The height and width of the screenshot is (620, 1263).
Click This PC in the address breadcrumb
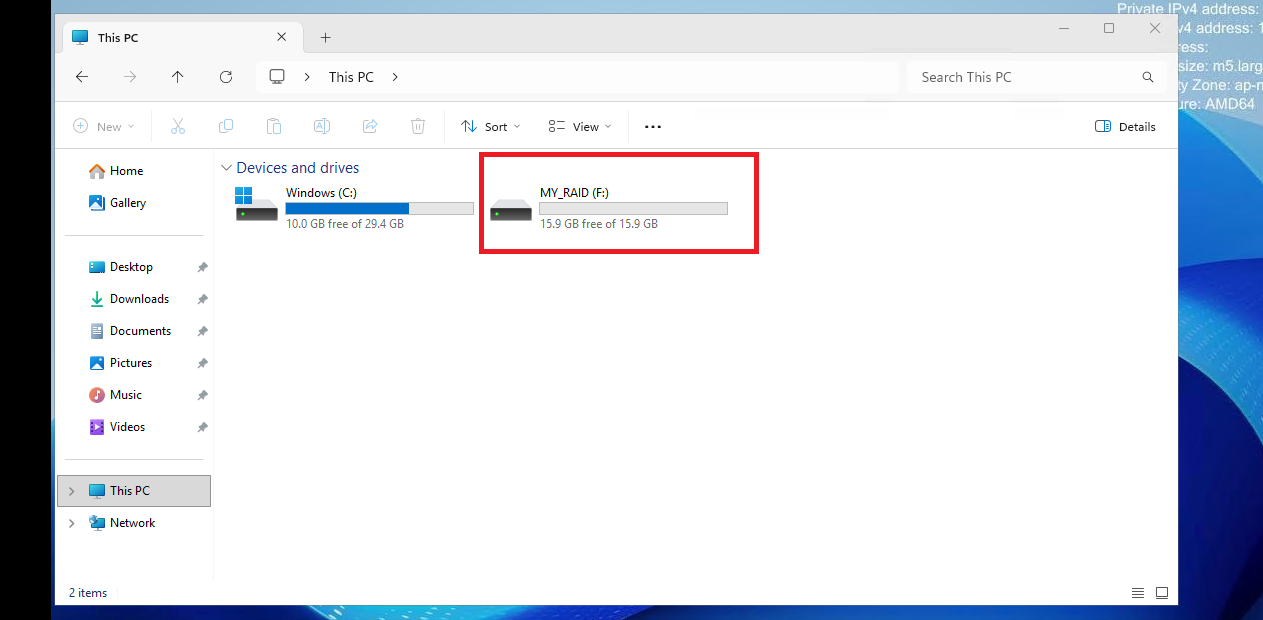click(x=351, y=77)
